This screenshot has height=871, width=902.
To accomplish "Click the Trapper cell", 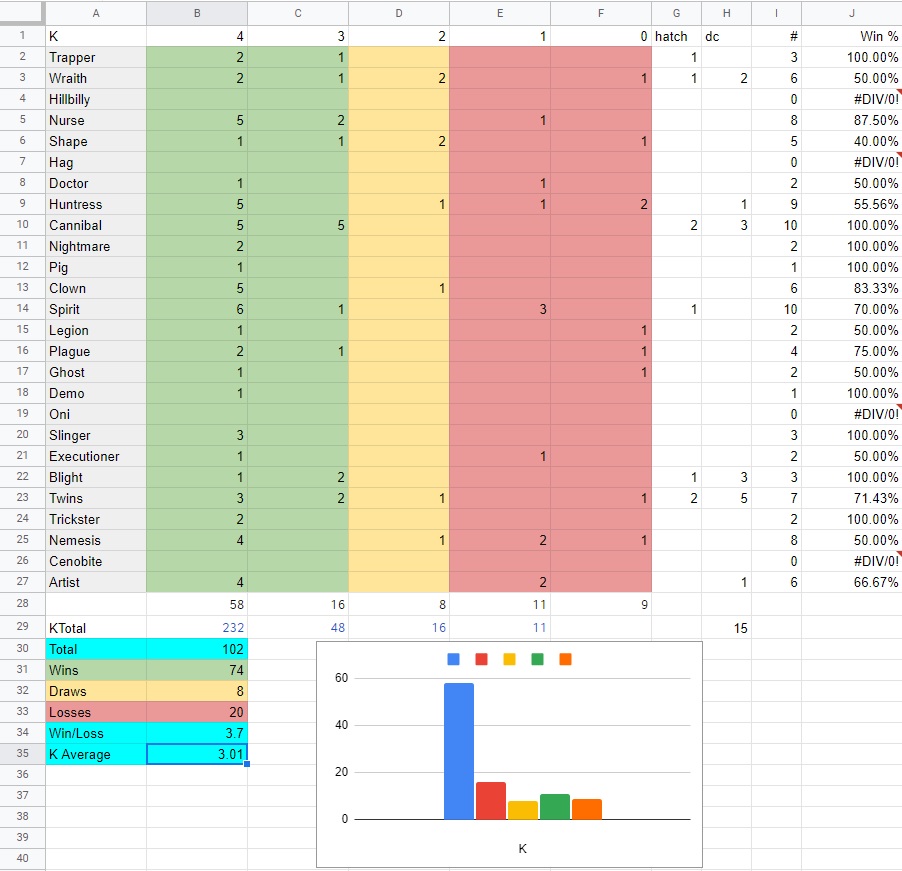I will pyautogui.click(x=96, y=57).
